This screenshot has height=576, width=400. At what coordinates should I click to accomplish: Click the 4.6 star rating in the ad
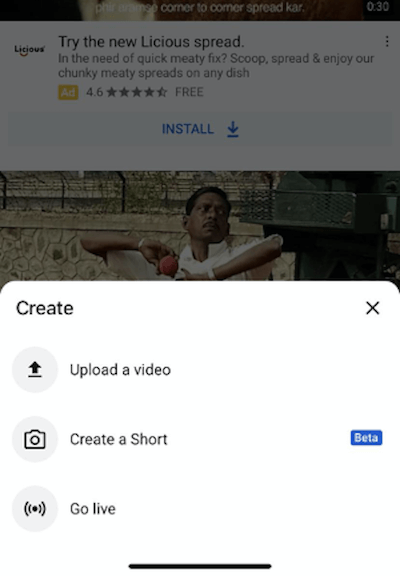tap(126, 92)
